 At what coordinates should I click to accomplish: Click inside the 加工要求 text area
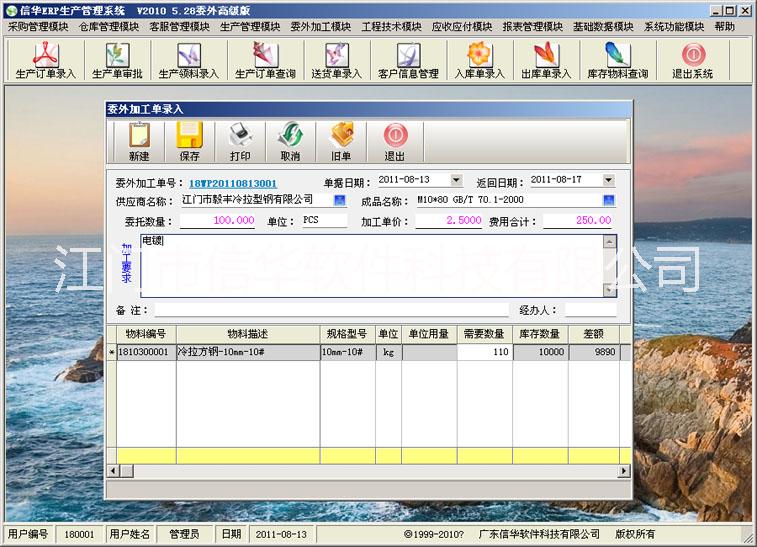pyautogui.click(x=372, y=266)
